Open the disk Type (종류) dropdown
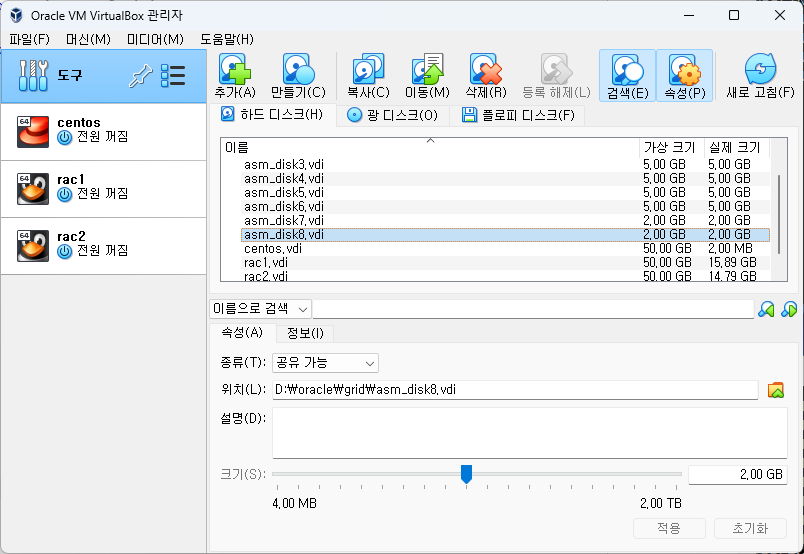804x554 pixels. [326, 363]
